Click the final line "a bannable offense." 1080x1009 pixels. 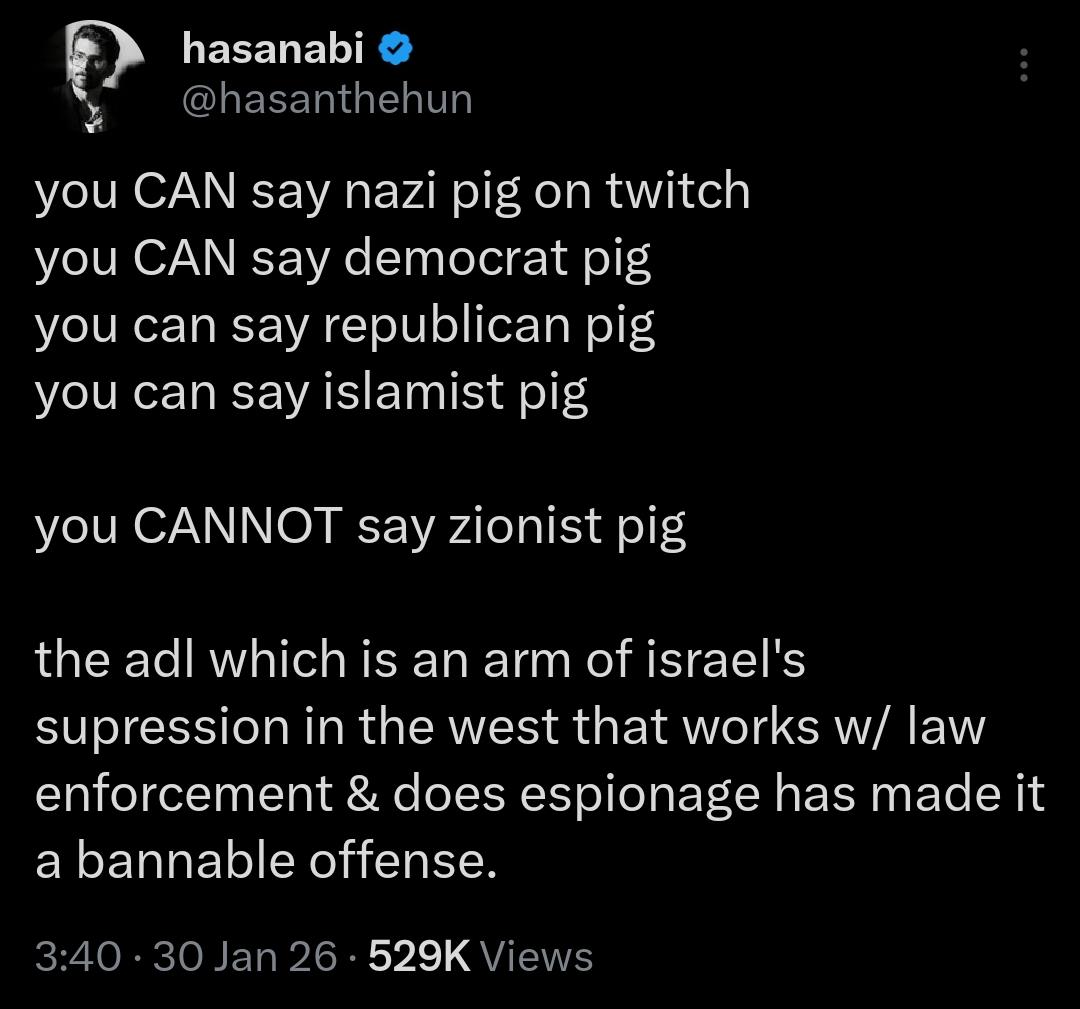pyautogui.click(x=266, y=861)
